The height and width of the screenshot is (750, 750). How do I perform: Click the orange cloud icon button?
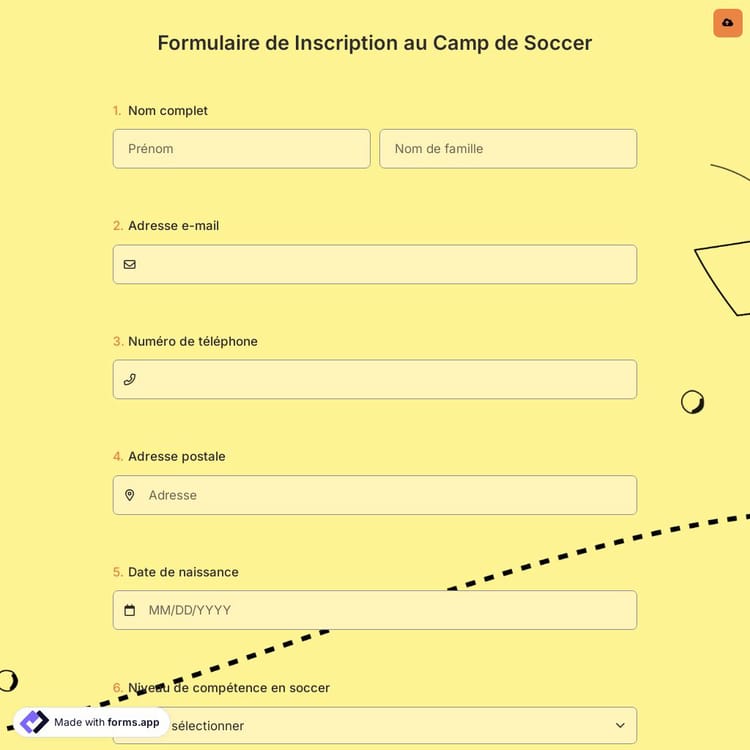click(727, 23)
